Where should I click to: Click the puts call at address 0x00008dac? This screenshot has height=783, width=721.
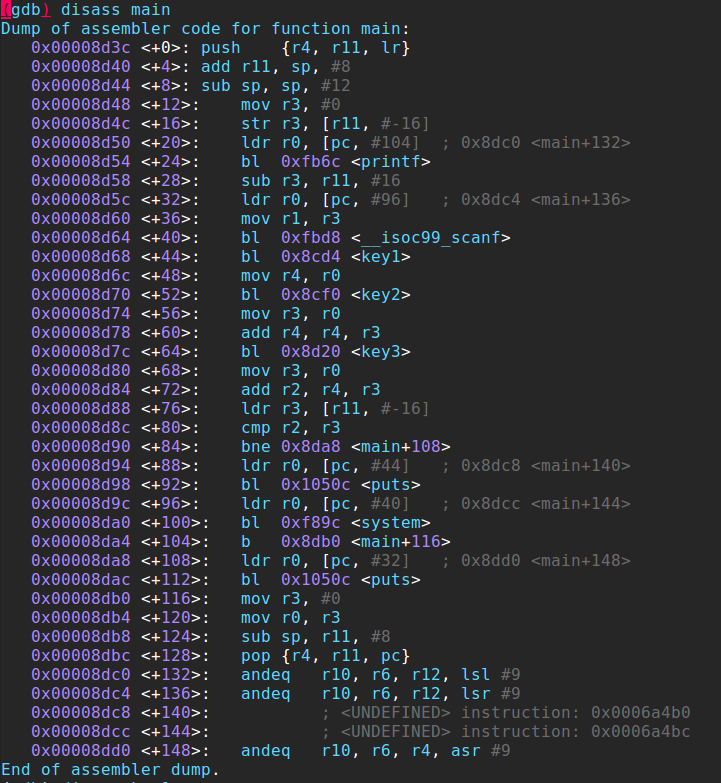click(331, 579)
